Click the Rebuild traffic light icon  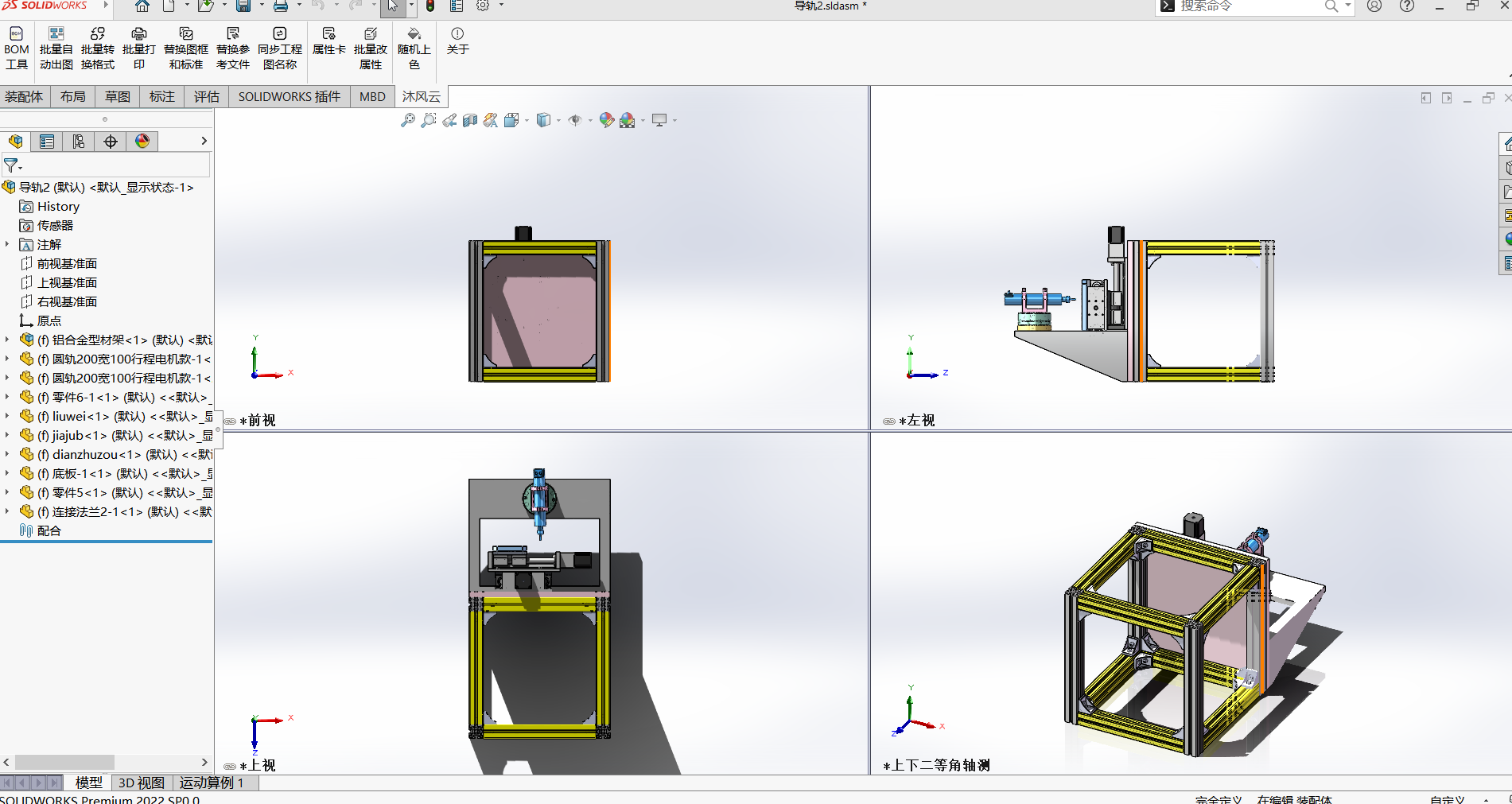pyautogui.click(x=430, y=6)
